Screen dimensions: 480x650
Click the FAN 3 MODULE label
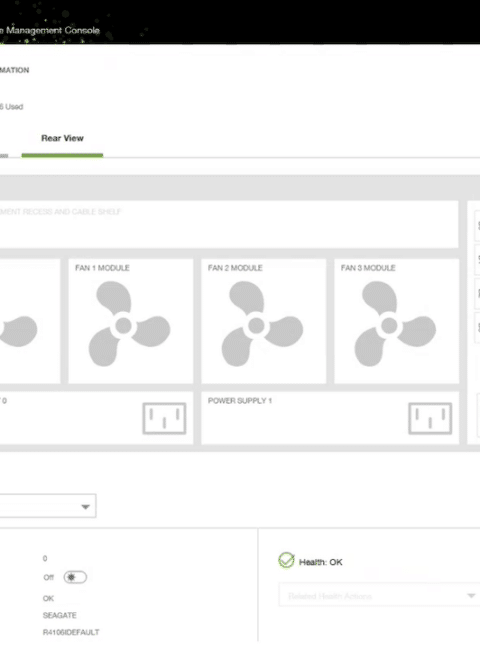(x=368, y=268)
